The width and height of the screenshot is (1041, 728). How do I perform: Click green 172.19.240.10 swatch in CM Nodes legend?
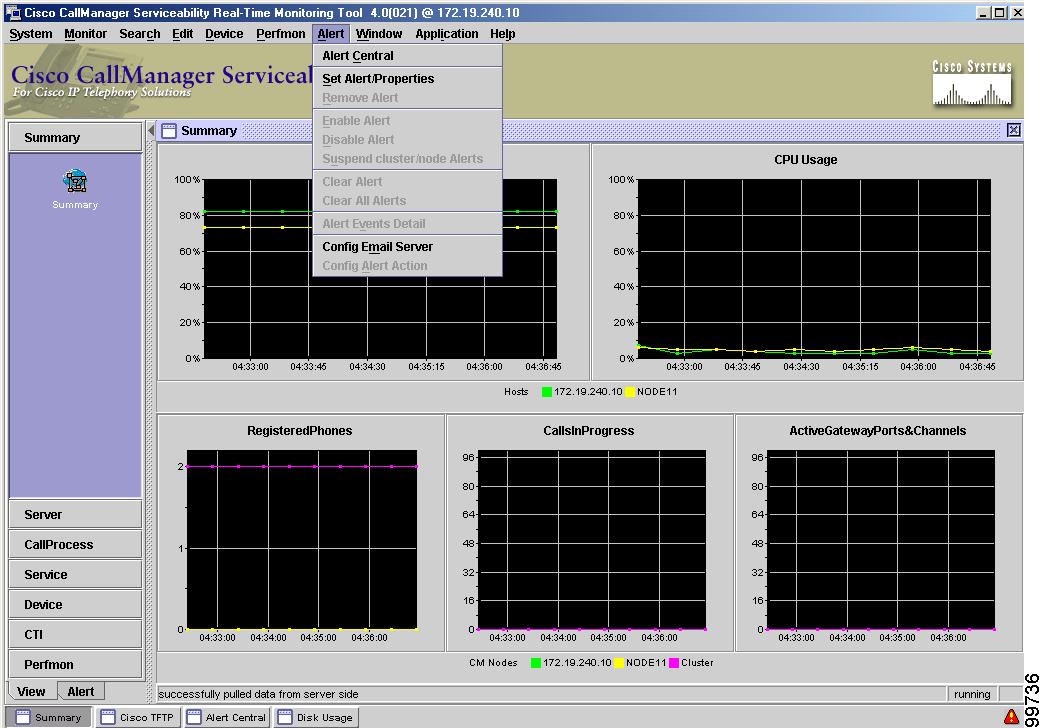536,662
